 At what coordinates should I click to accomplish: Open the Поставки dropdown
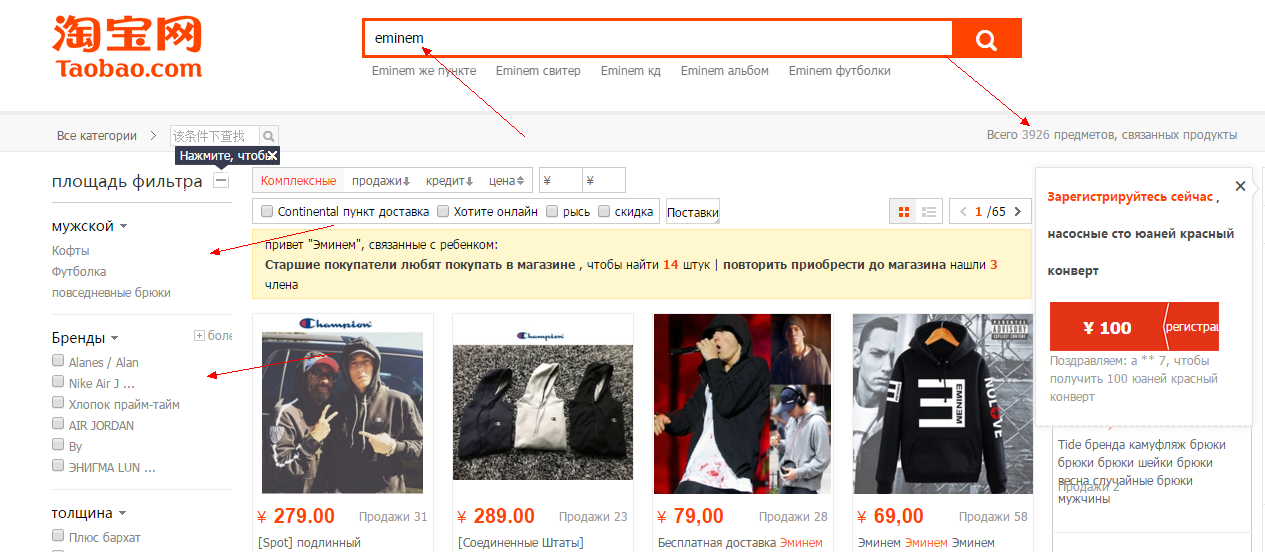tap(693, 212)
